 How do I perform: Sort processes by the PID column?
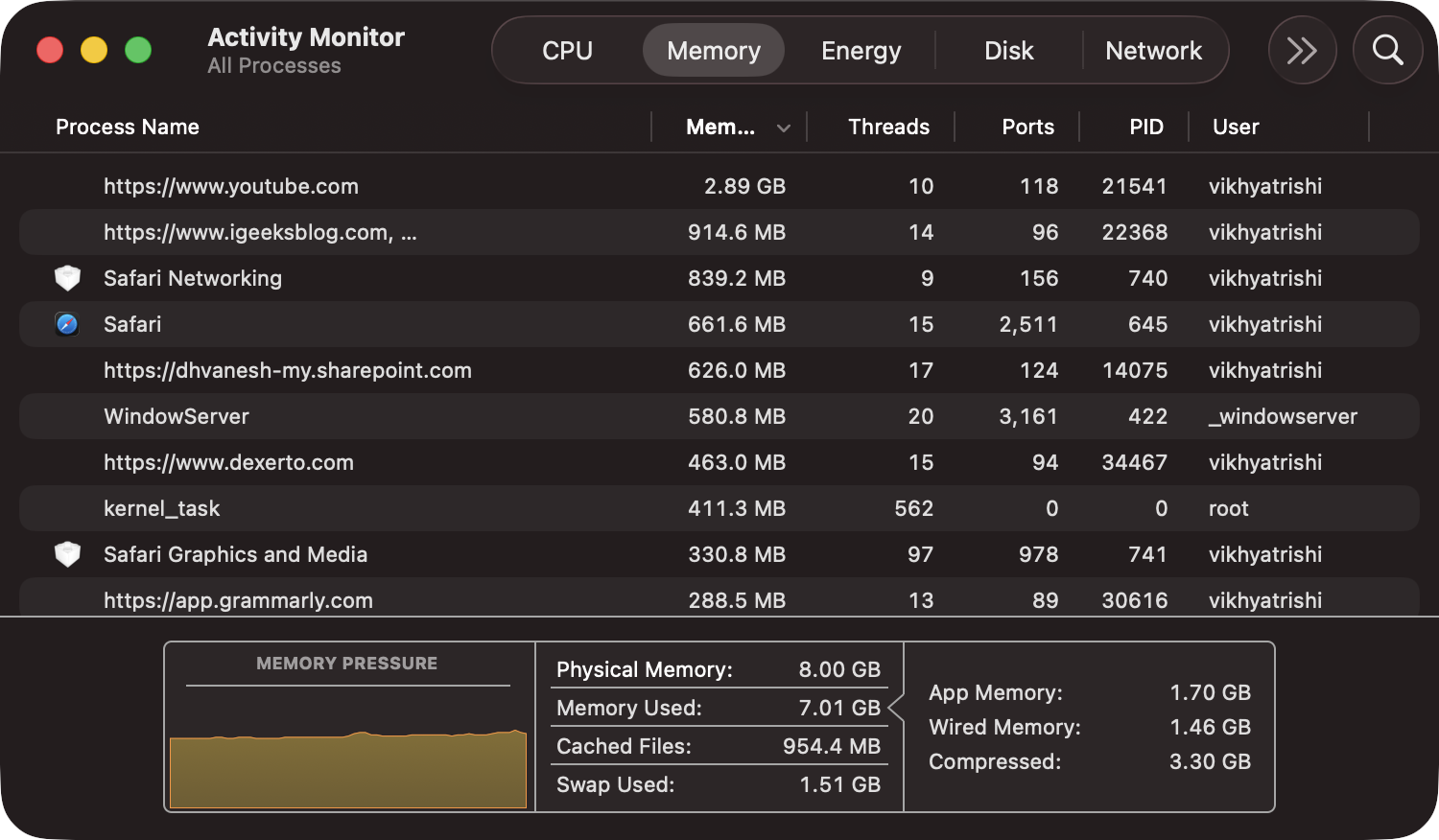coord(1144,126)
